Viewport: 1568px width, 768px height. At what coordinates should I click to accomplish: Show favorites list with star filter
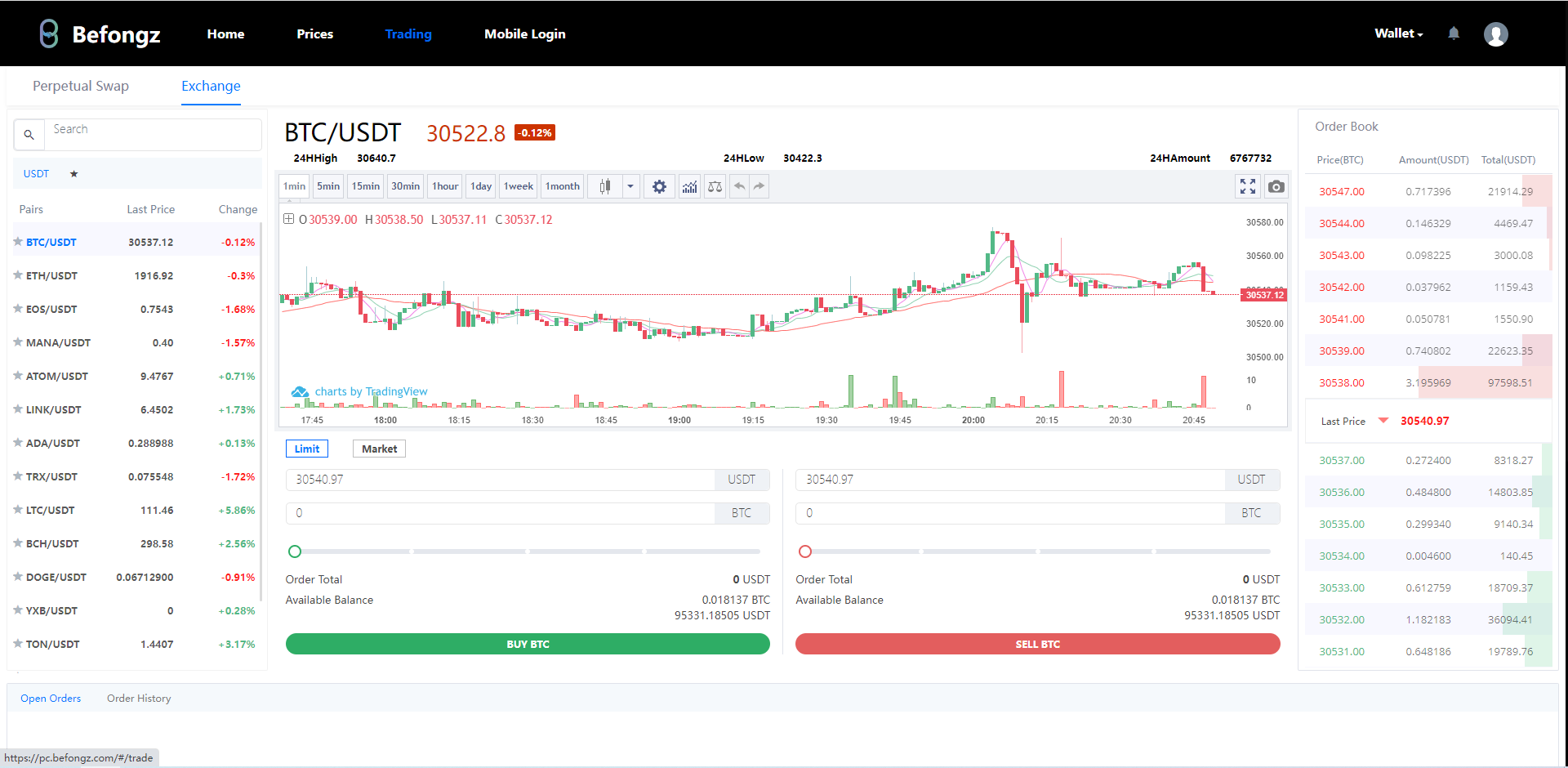click(73, 174)
